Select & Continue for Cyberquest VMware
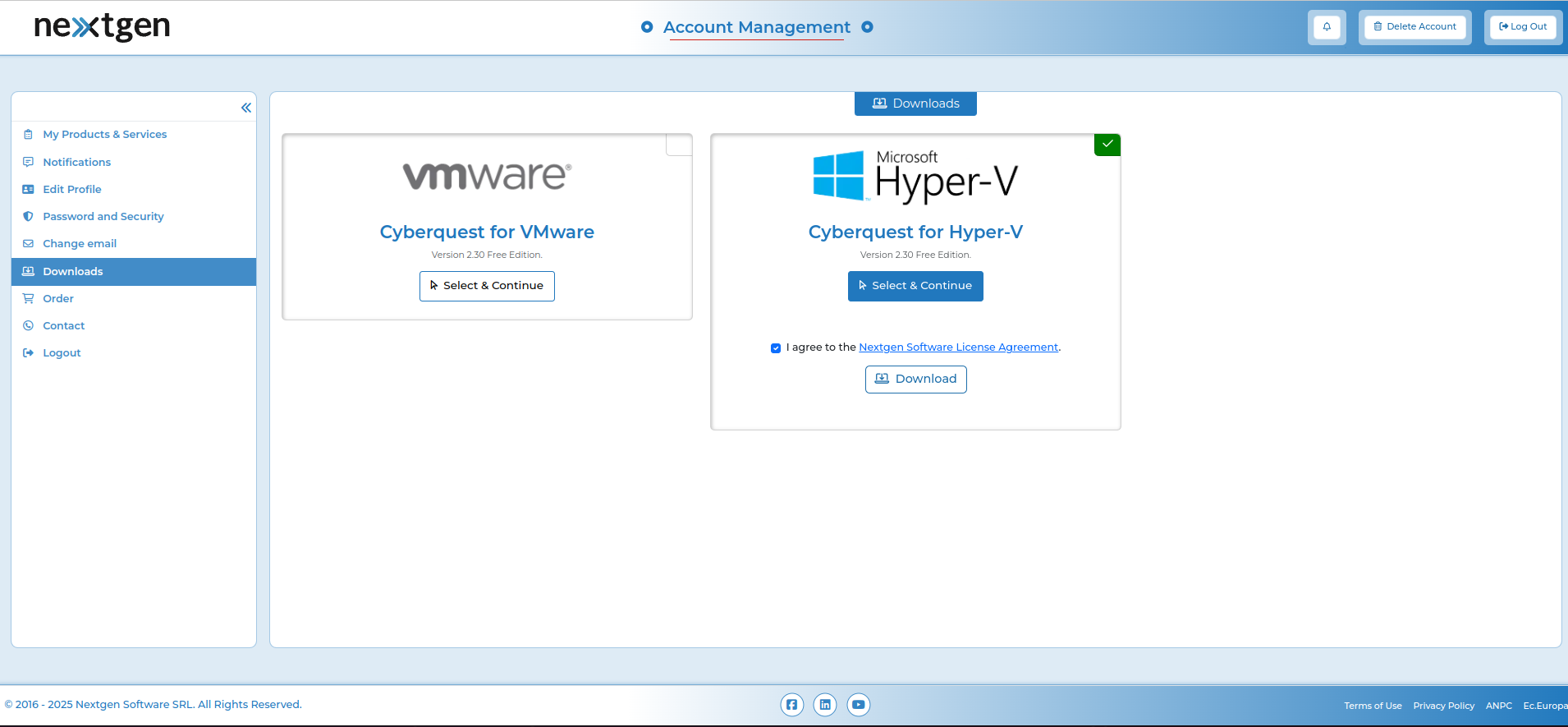Image resolution: width=1568 pixels, height=727 pixels. click(x=487, y=286)
